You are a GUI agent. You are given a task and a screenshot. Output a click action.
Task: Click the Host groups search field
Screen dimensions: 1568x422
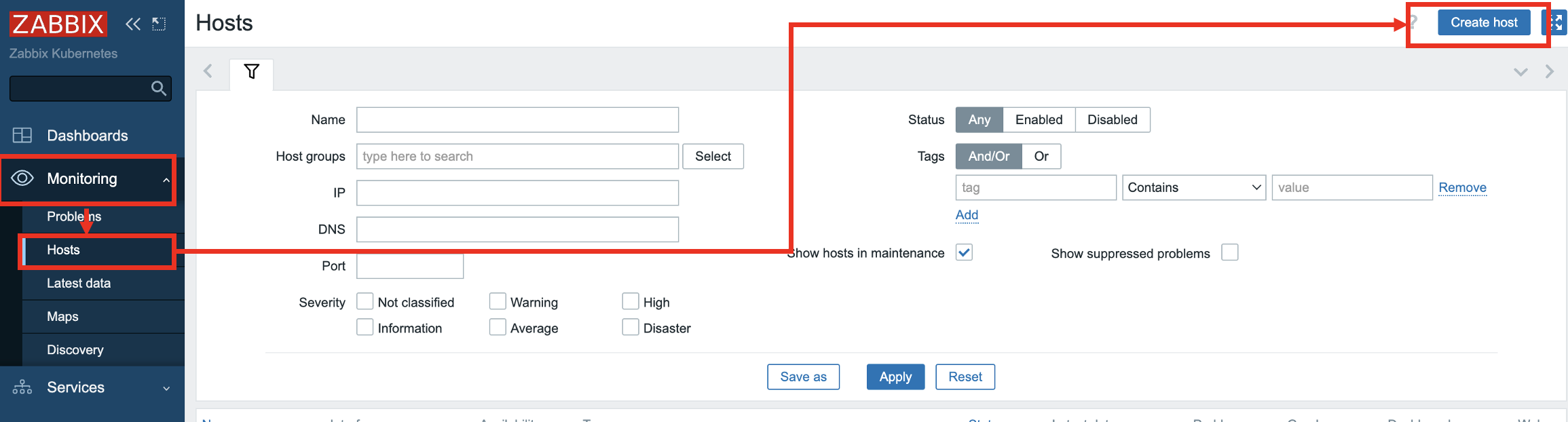point(517,156)
